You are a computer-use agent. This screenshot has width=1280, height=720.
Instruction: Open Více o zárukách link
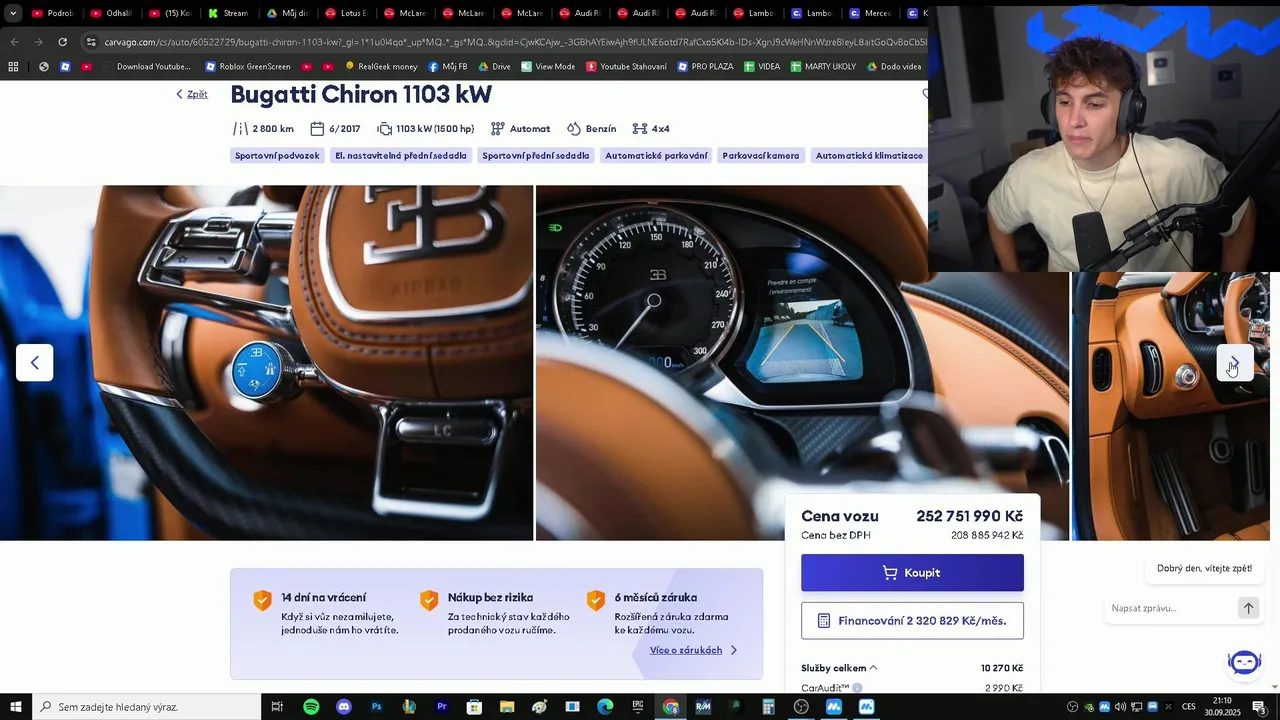694,650
